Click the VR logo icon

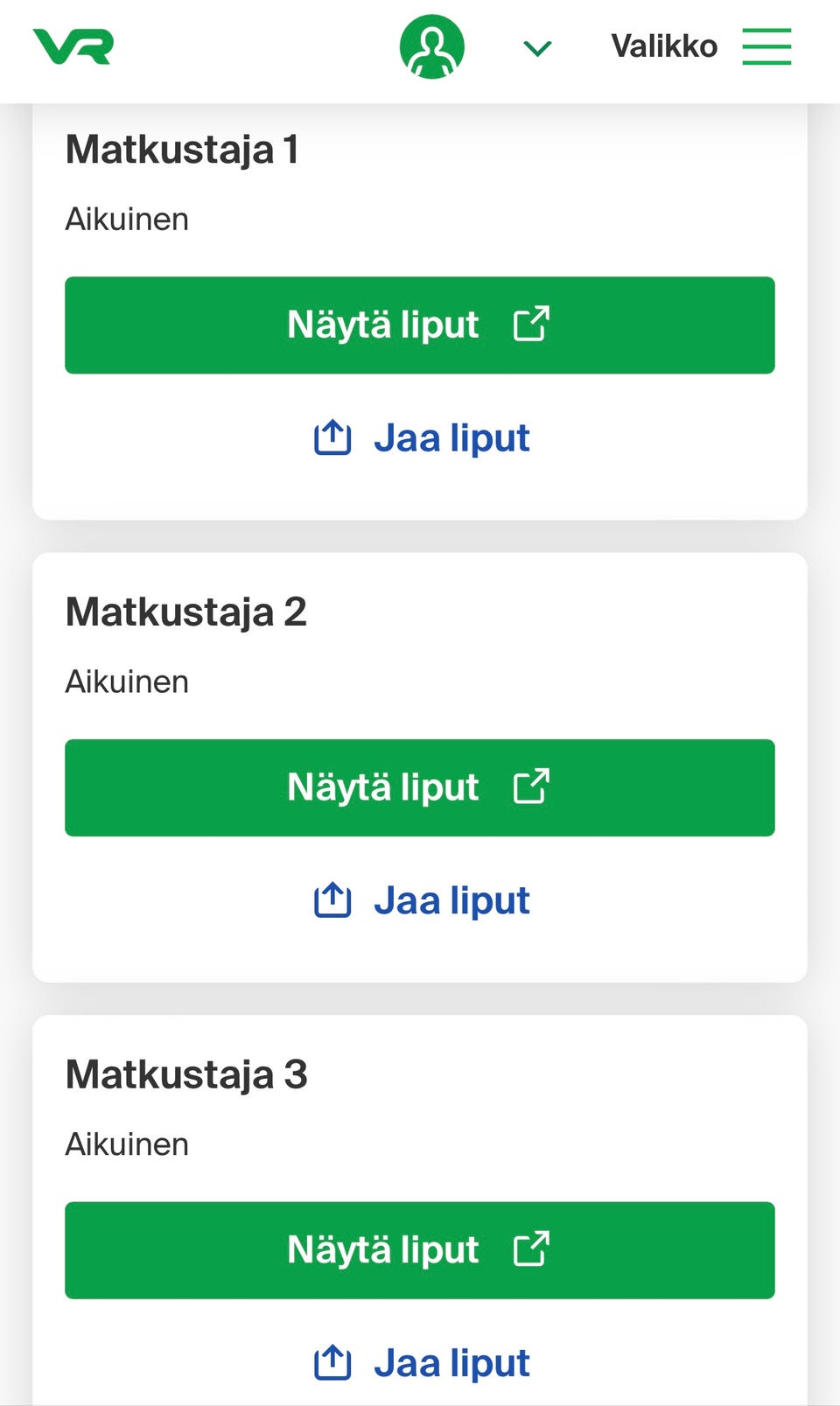pyautogui.click(x=73, y=46)
